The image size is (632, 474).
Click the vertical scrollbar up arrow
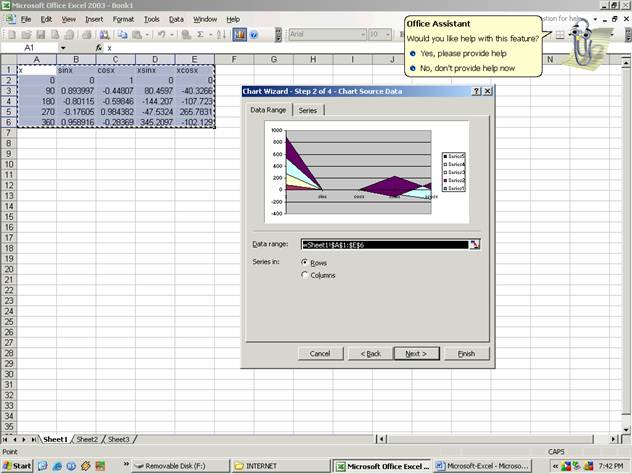[625, 62]
